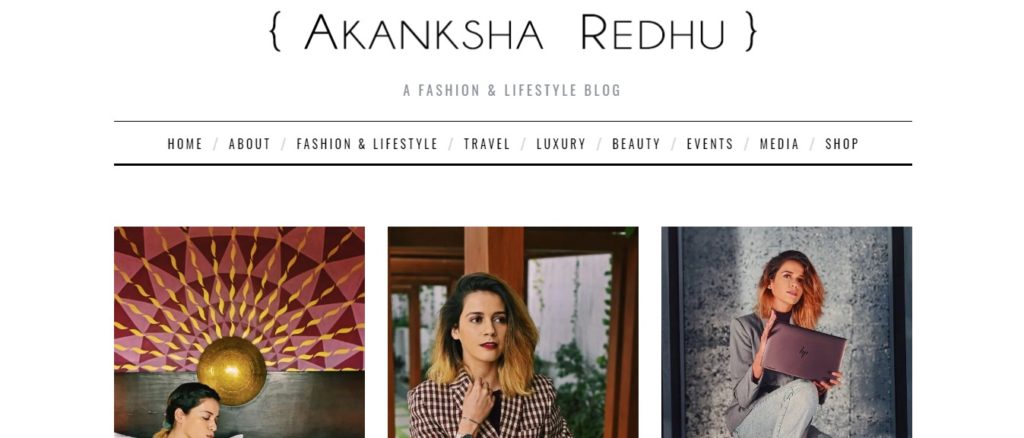Click the HP logo on the laptop
Screen dimensions: 1024x438
coord(803,353)
